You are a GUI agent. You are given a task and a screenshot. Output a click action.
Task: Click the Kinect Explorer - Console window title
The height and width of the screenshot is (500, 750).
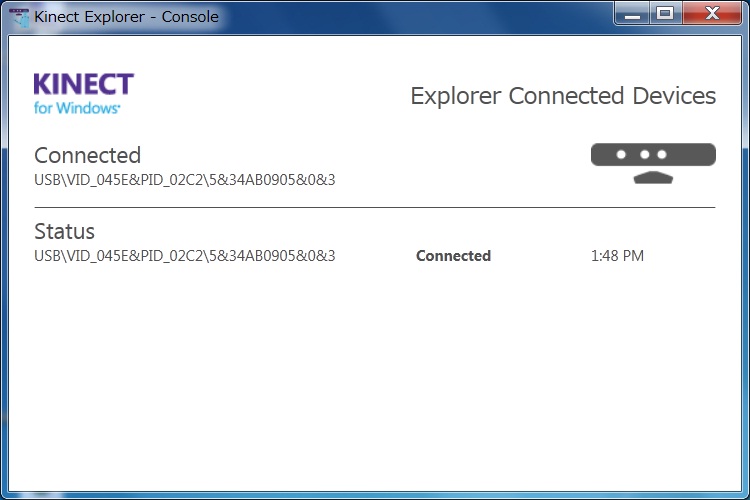click(126, 17)
